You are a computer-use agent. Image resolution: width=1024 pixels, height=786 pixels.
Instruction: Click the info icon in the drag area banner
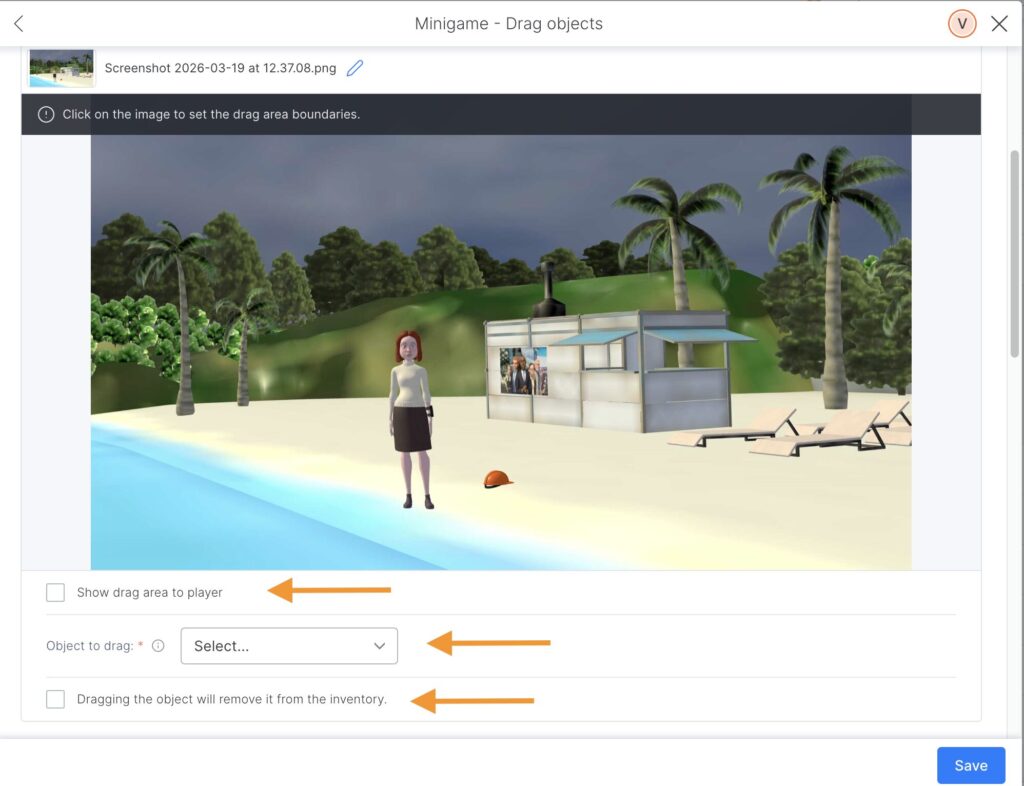point(46,114)
